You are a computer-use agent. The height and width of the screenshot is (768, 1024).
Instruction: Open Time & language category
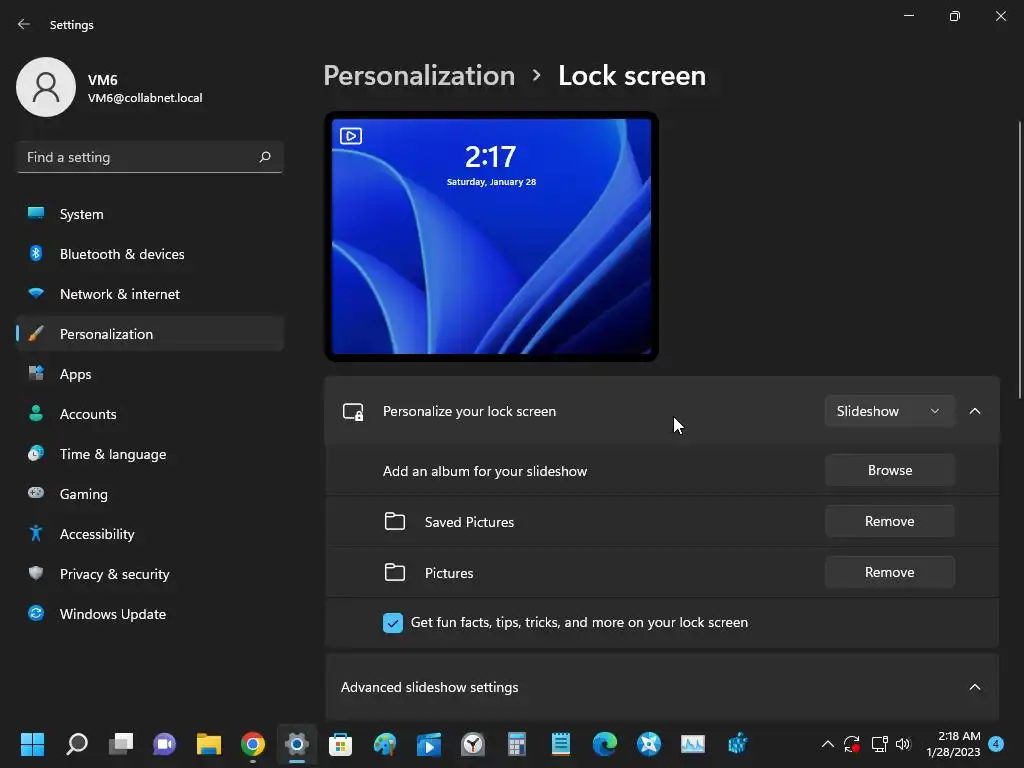pos(150,454)
